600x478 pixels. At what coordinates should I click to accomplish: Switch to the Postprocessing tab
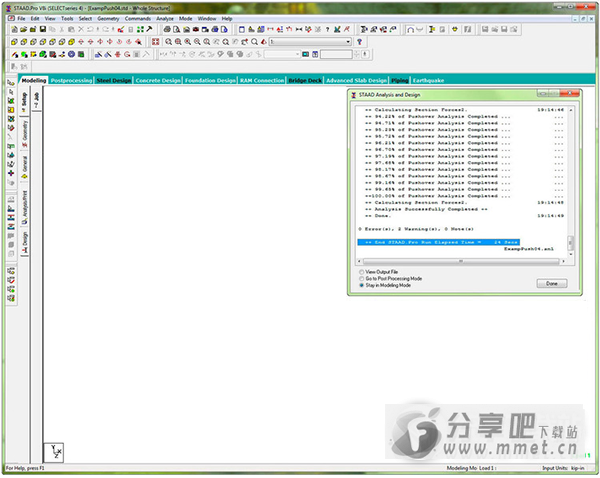click(71, 80)
